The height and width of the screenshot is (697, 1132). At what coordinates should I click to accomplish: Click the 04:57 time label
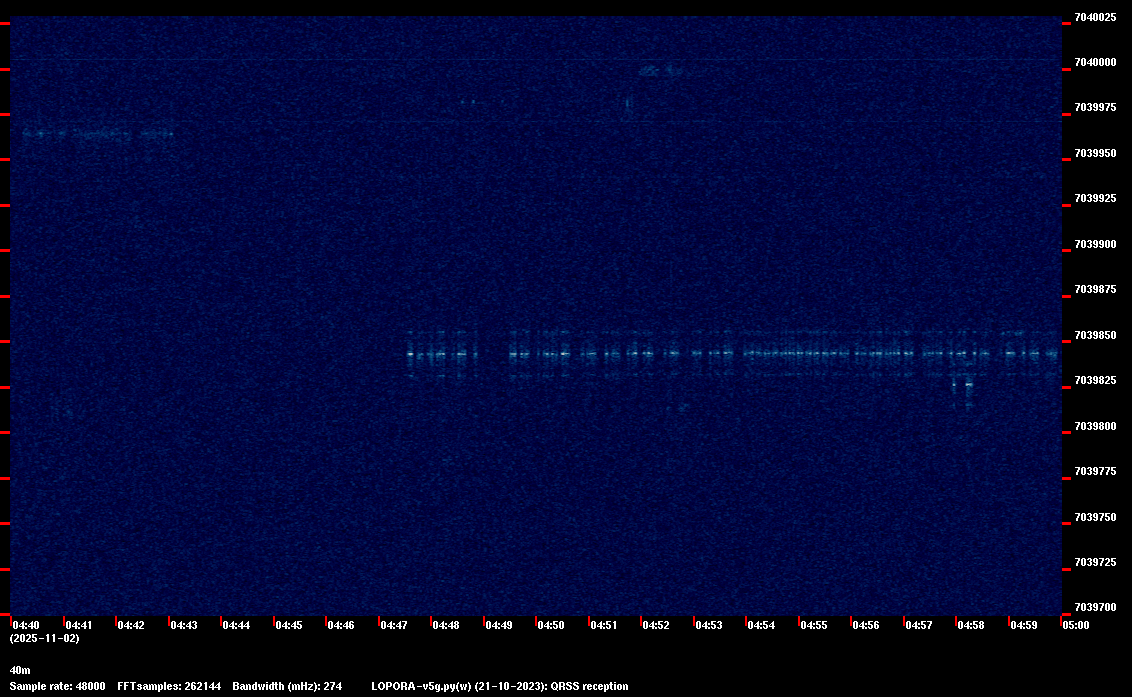(918, 625)
